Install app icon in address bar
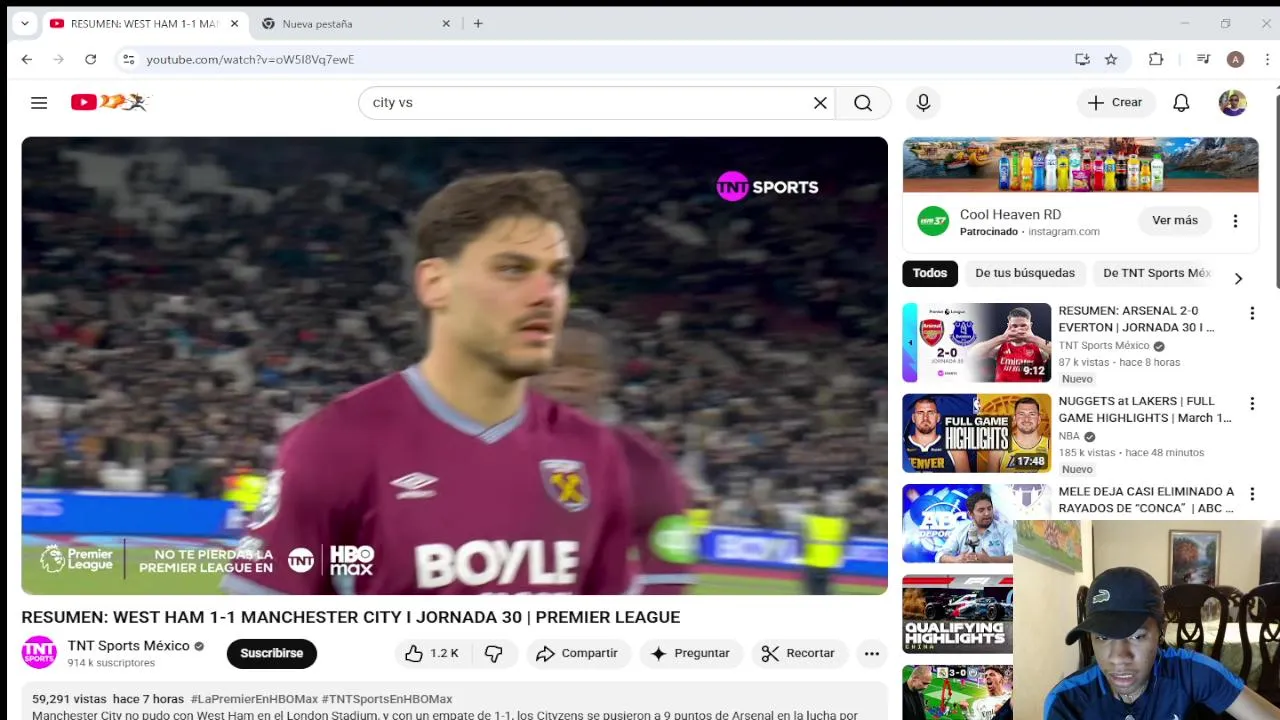1280x720 pixels. 1082,59
